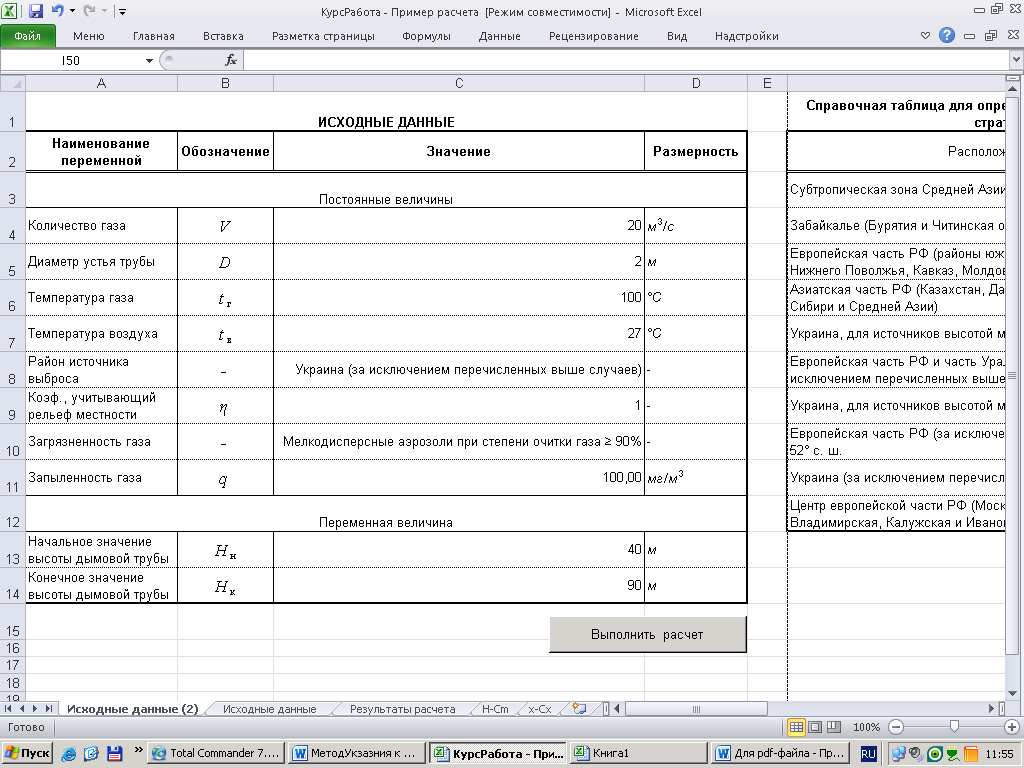Customize the Quick Access Toolbar dropdown

122,12
